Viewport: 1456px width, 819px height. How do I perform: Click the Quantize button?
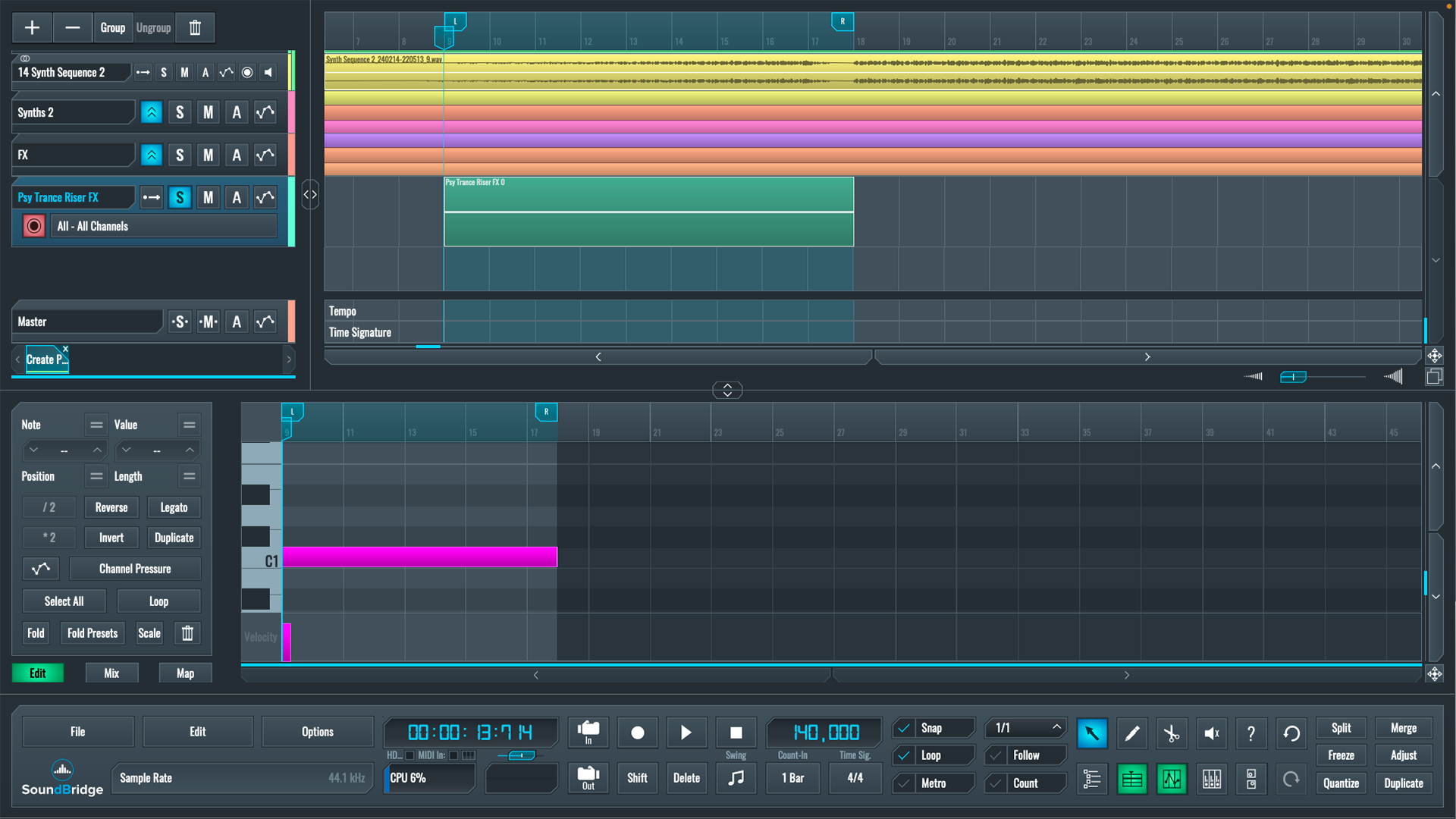pos(1341,783)
